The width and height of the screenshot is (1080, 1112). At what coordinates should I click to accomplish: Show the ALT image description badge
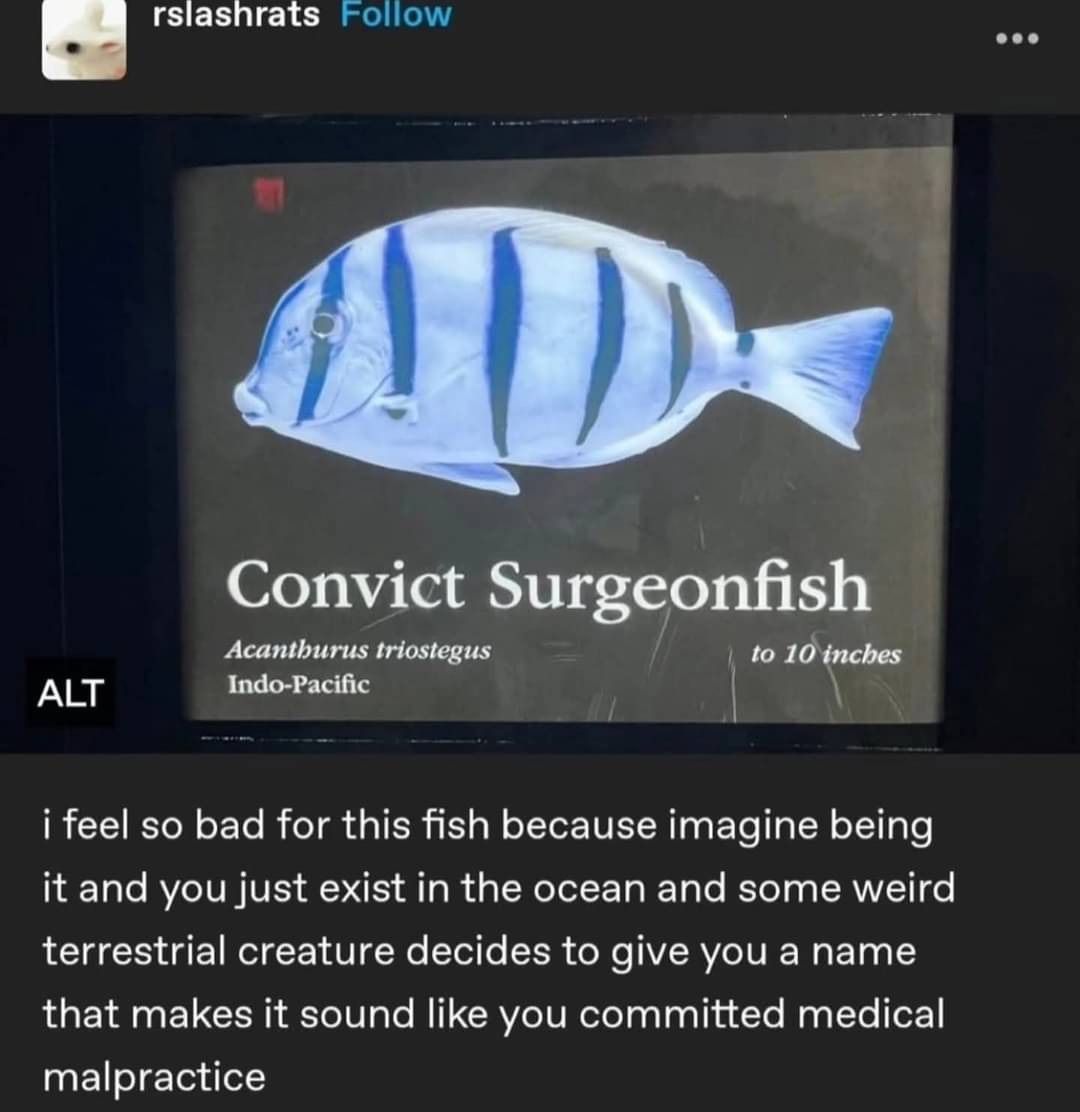click(x=70, y=693)
